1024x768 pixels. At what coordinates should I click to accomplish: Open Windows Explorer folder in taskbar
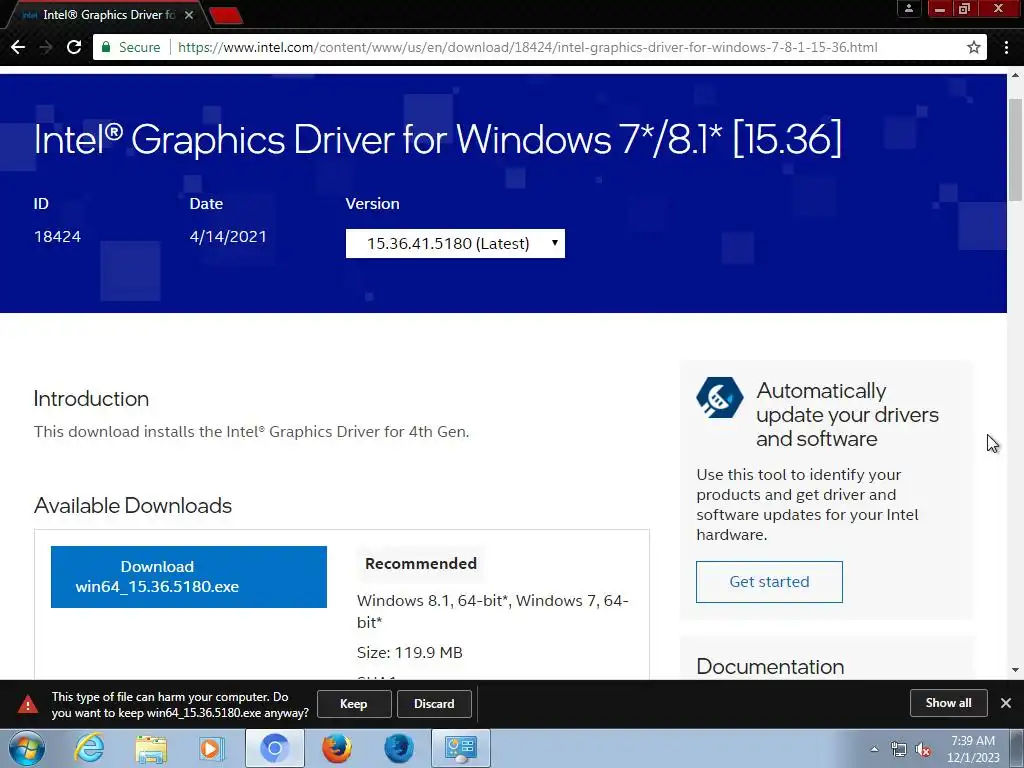coord(151,748)
